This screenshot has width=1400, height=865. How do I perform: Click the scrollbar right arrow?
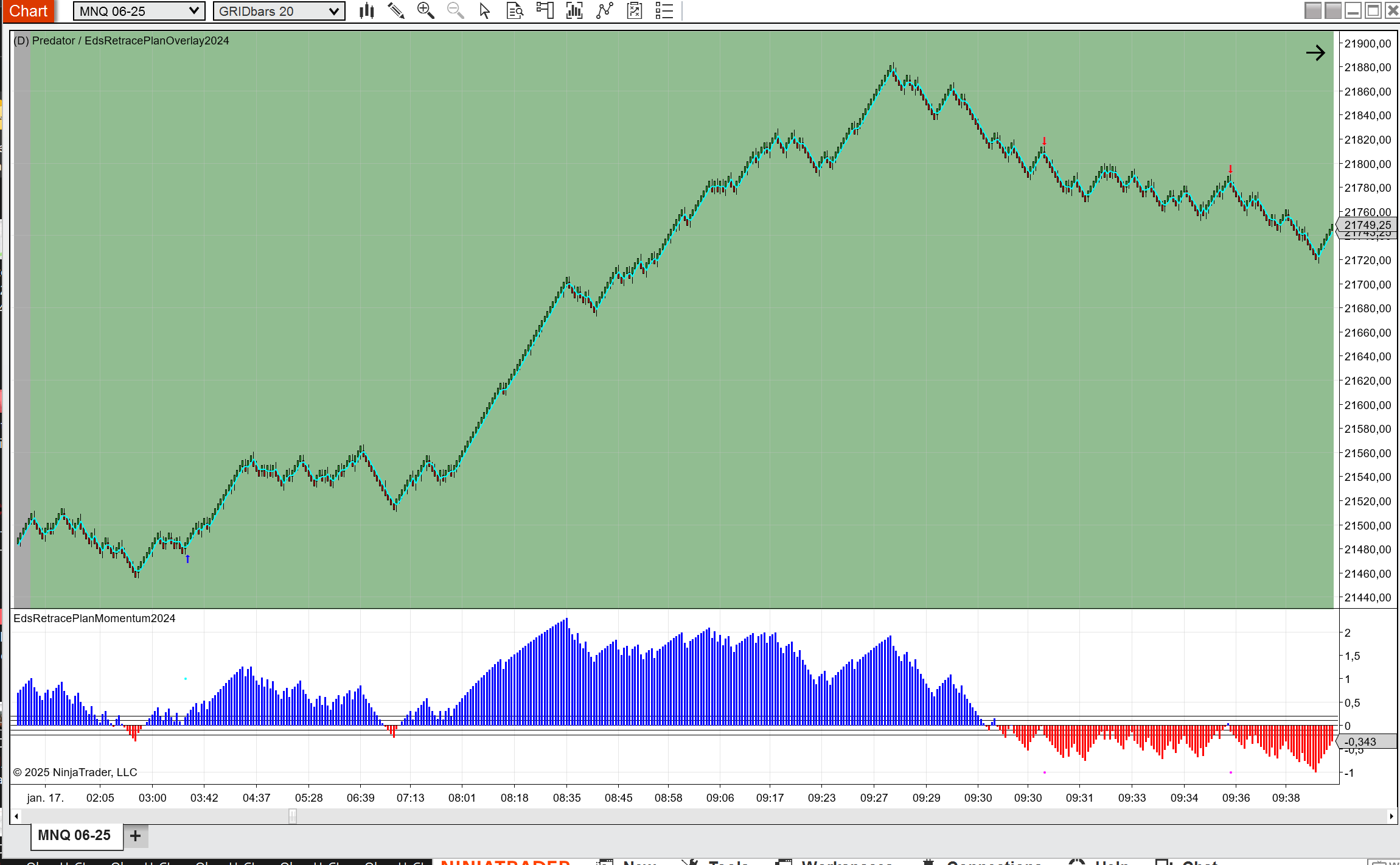(x=1391, y=816)
